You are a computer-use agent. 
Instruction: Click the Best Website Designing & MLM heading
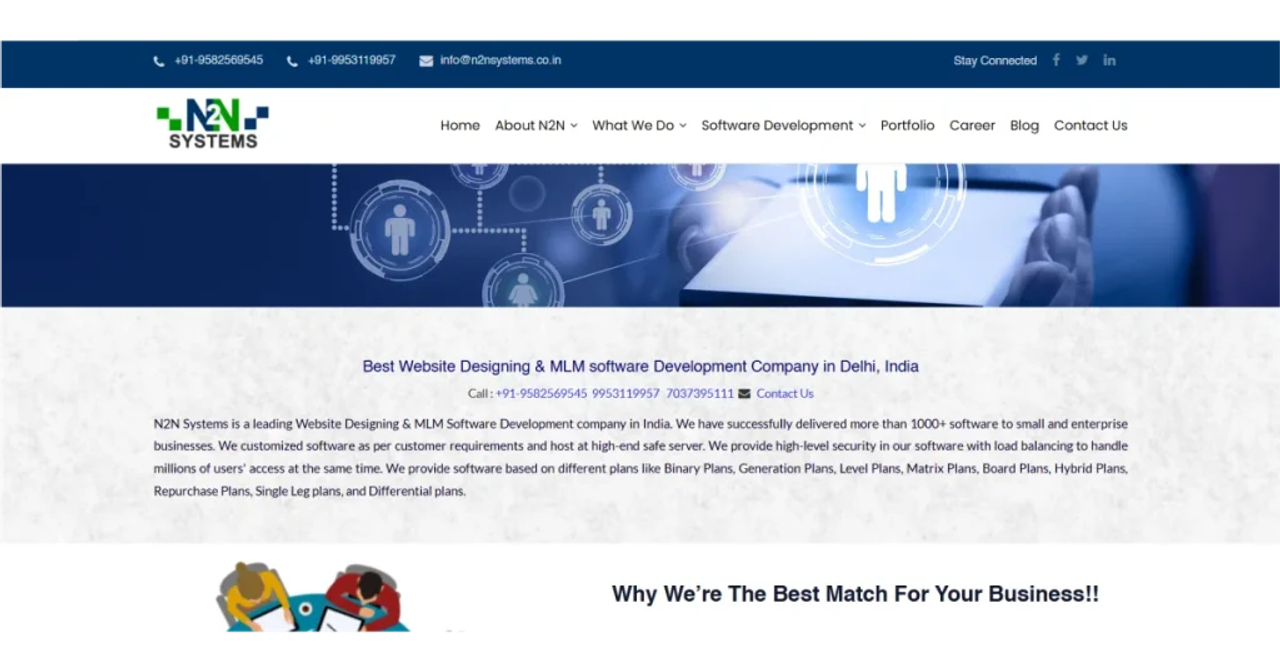click(x=640, y=366)
